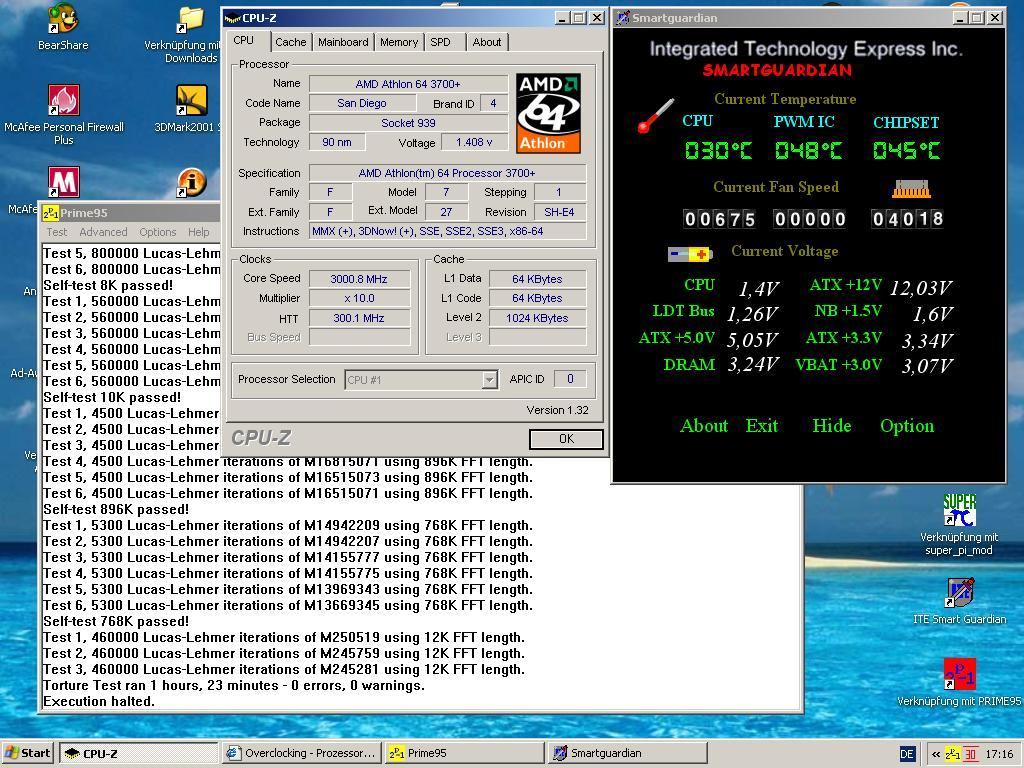This screenshot has height=768, width=1024.
Task: Click the red temperature tray icon
Action: [x=970, y=754]
